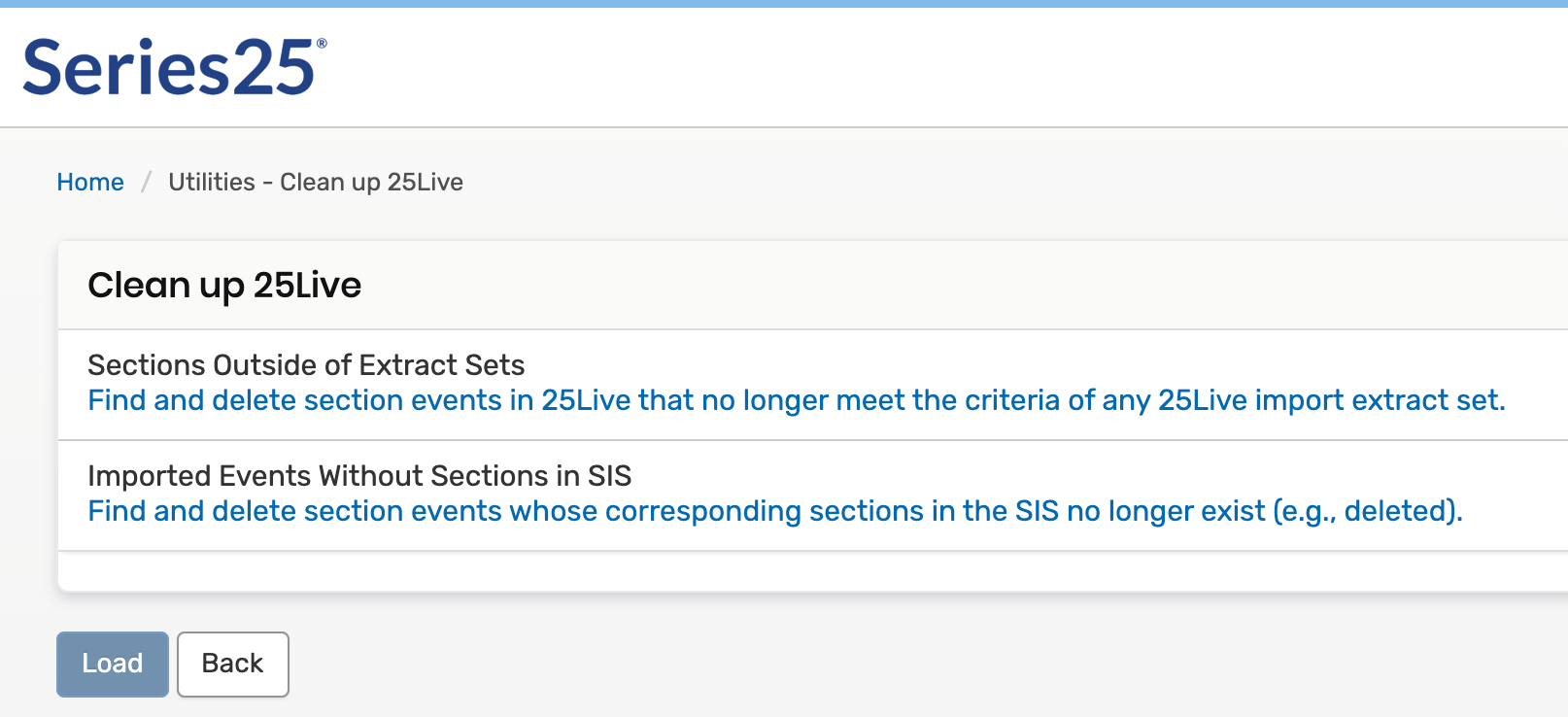1568x717 pixels.
Task: Click the registered trademark symbol beside the Series25 logo
Action: point(322,44)
